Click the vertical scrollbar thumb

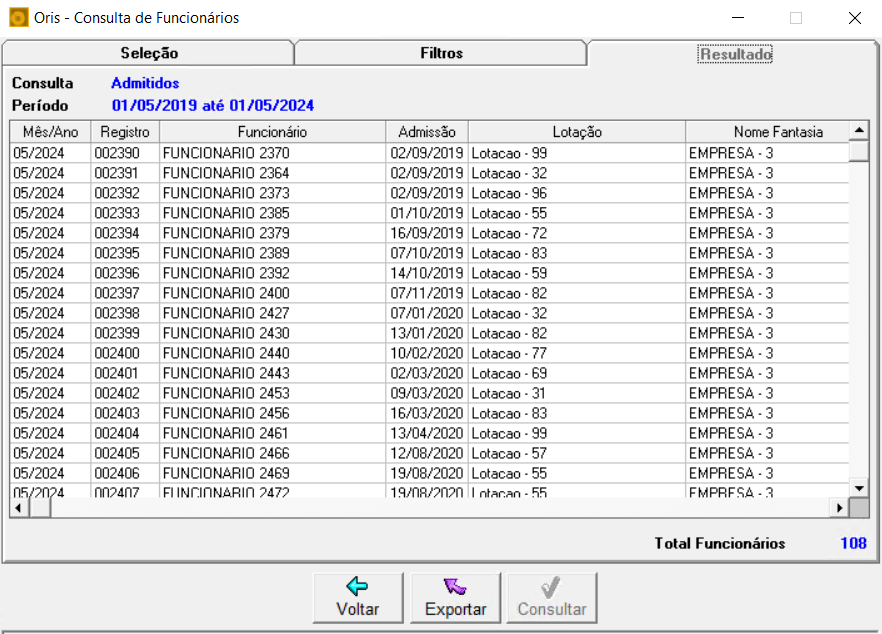click(859, 151)
